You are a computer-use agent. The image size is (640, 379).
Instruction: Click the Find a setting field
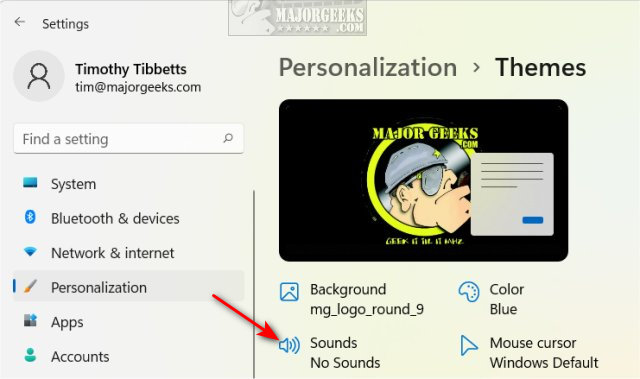[129, 139]
